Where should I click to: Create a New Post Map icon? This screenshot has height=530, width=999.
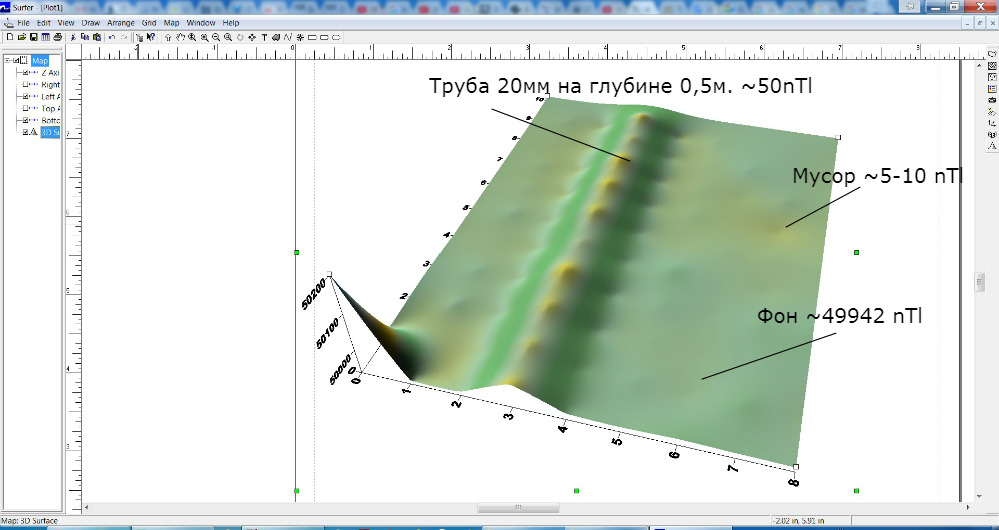(992, 77)
